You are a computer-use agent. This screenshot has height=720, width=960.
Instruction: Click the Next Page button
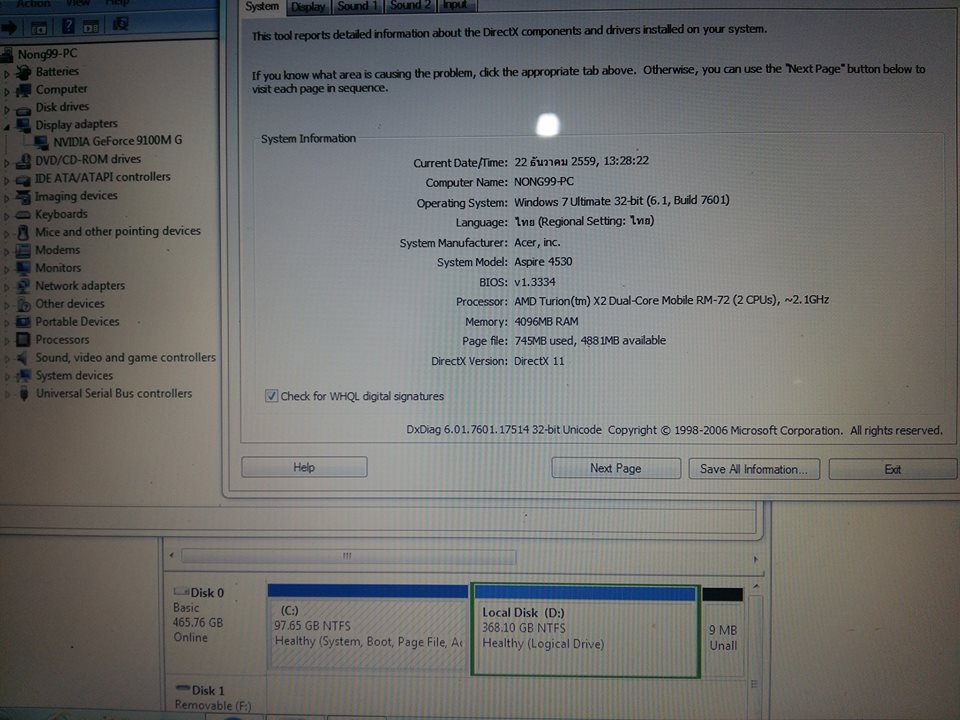click(616, 468)
